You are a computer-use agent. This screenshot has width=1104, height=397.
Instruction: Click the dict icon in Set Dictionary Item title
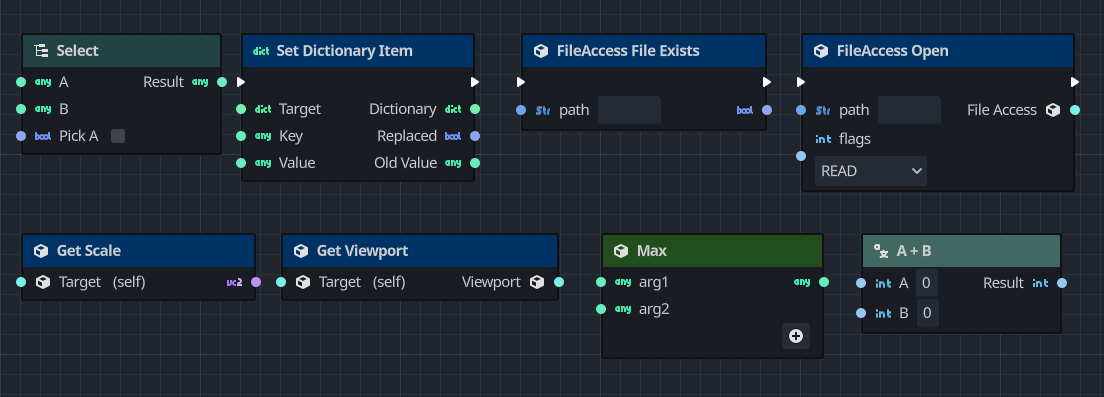pos(261,51)
